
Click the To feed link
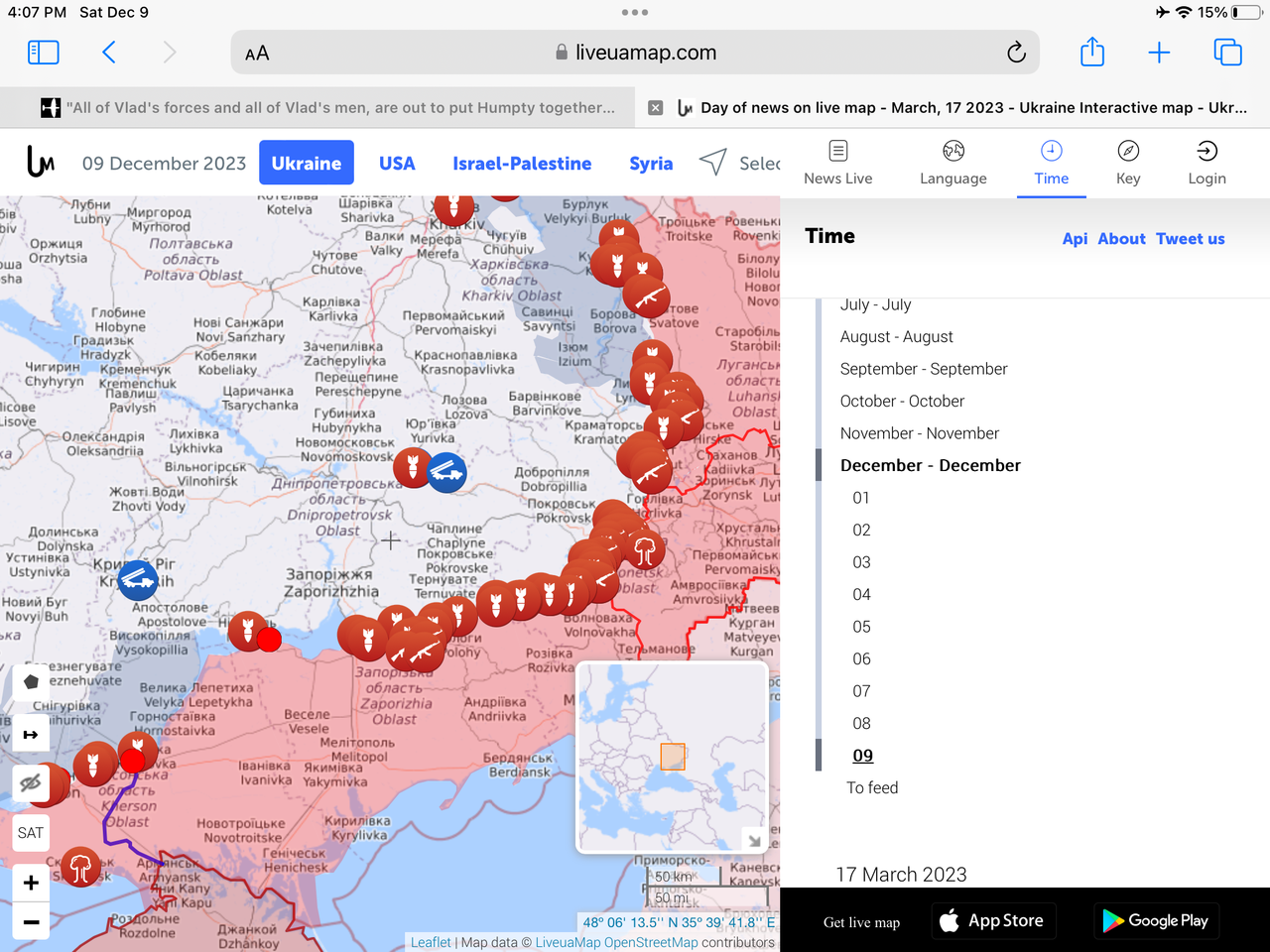coord(872,788)
